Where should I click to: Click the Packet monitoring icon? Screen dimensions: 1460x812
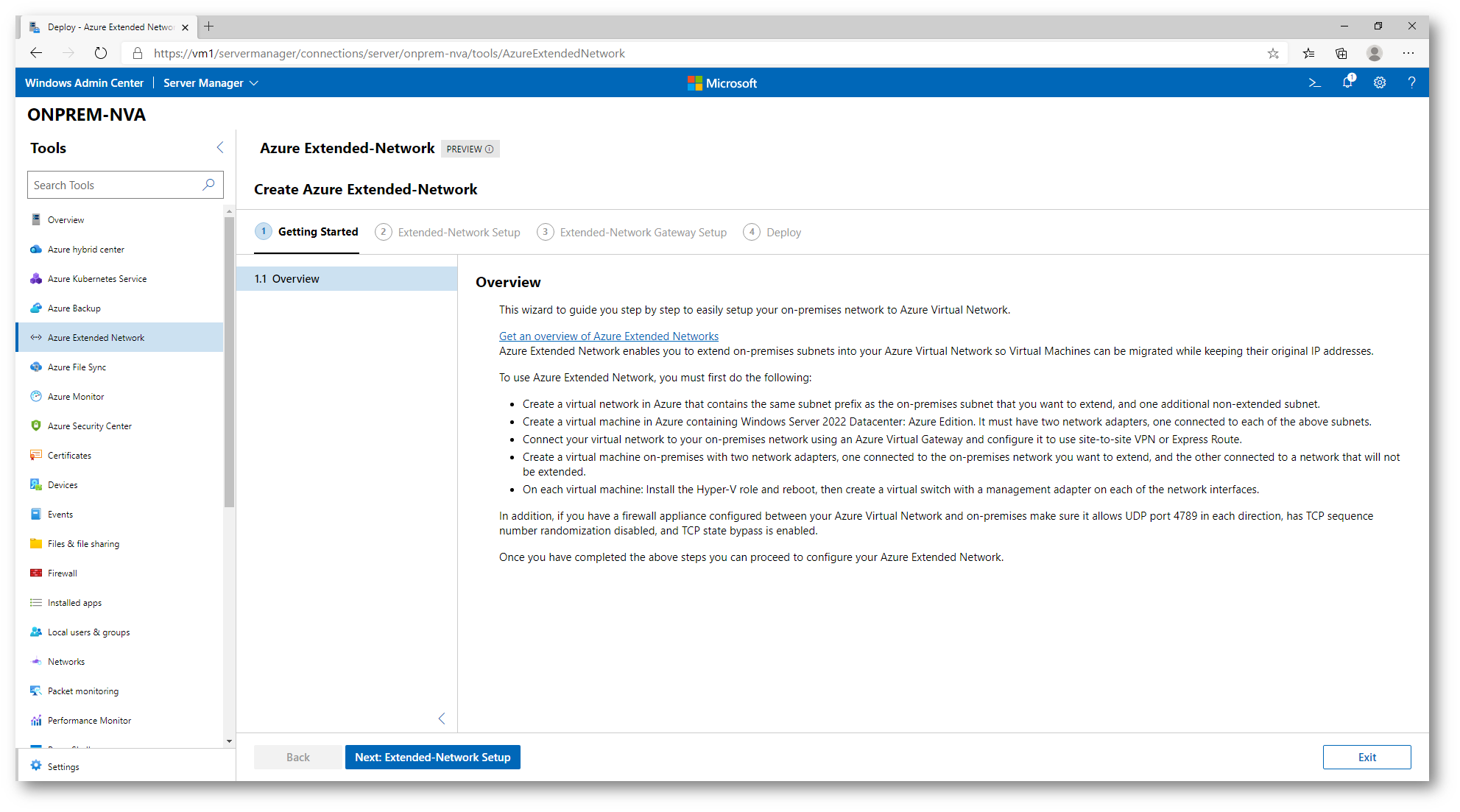(35, 691)
